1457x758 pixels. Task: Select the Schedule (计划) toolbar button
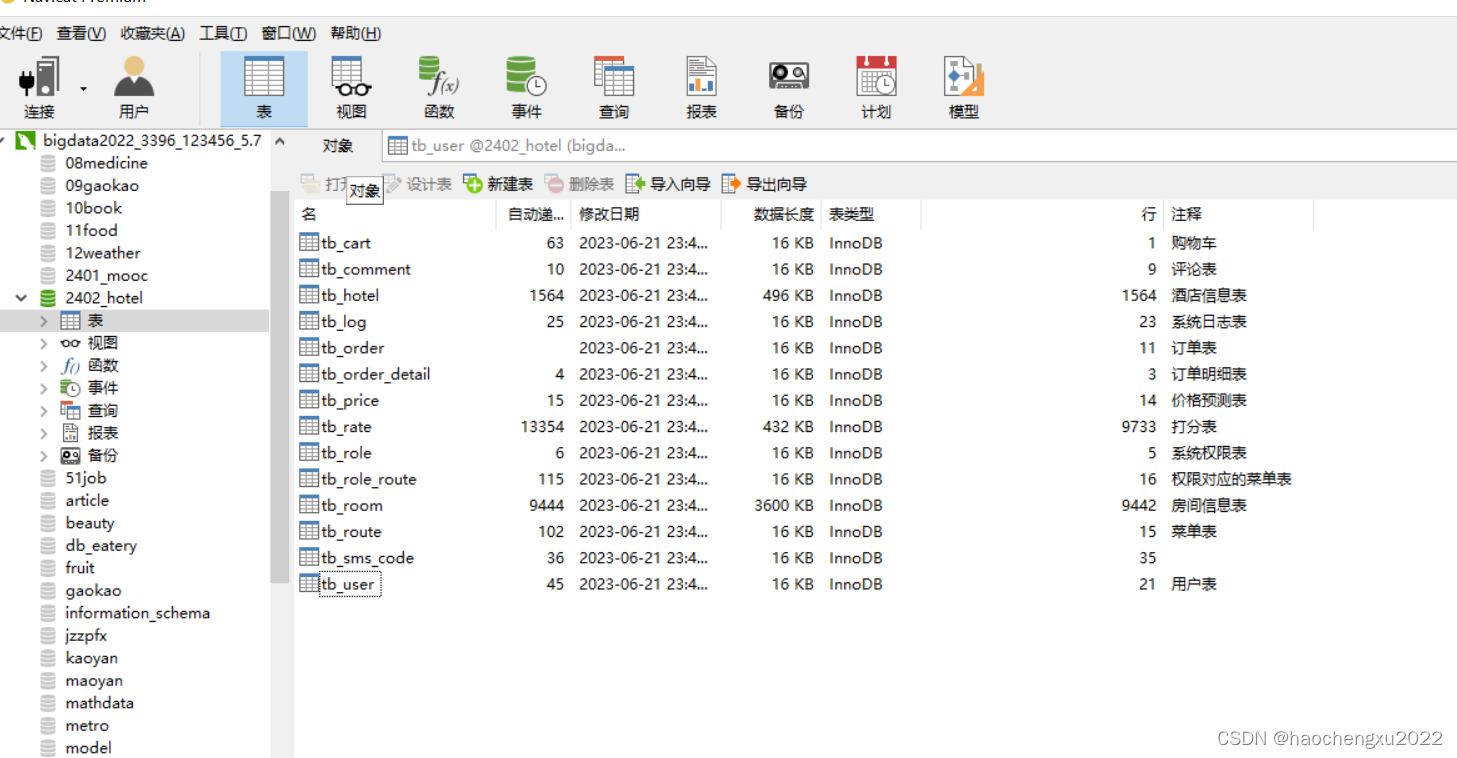[x=876, y=88]
